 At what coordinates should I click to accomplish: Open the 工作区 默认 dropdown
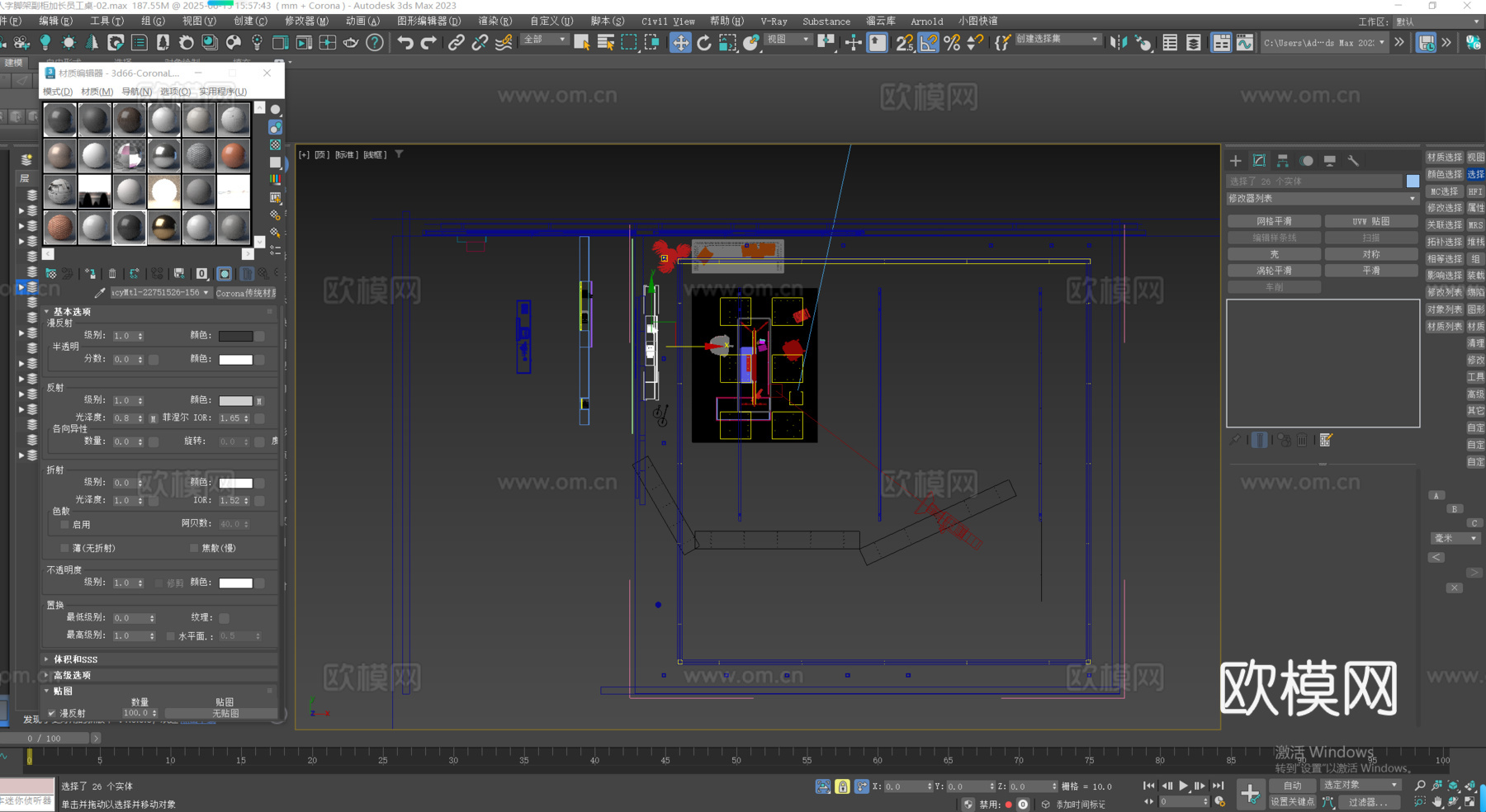click(1436, 22)
